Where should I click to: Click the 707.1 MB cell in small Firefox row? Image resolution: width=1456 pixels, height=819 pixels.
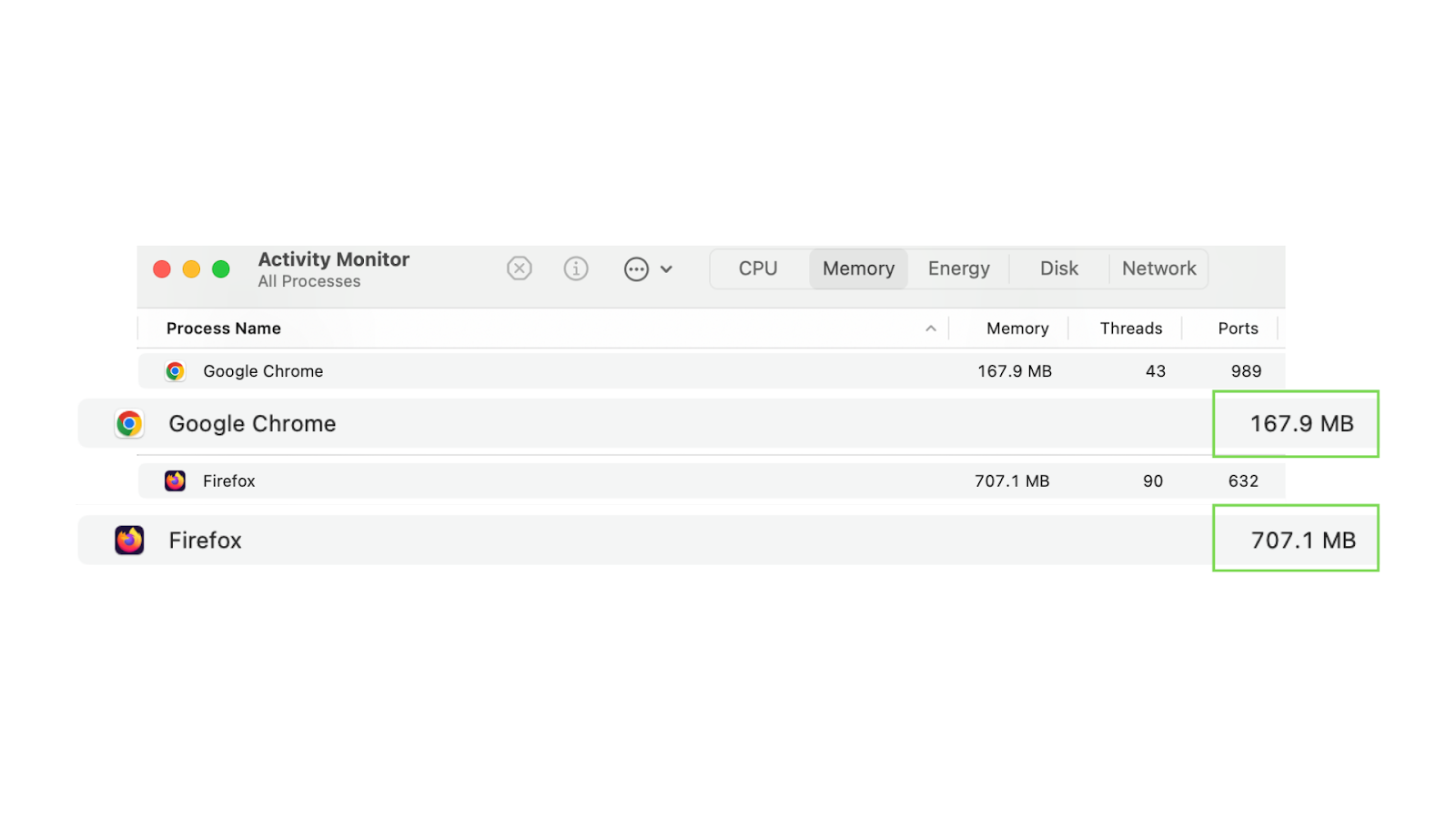1012,480
